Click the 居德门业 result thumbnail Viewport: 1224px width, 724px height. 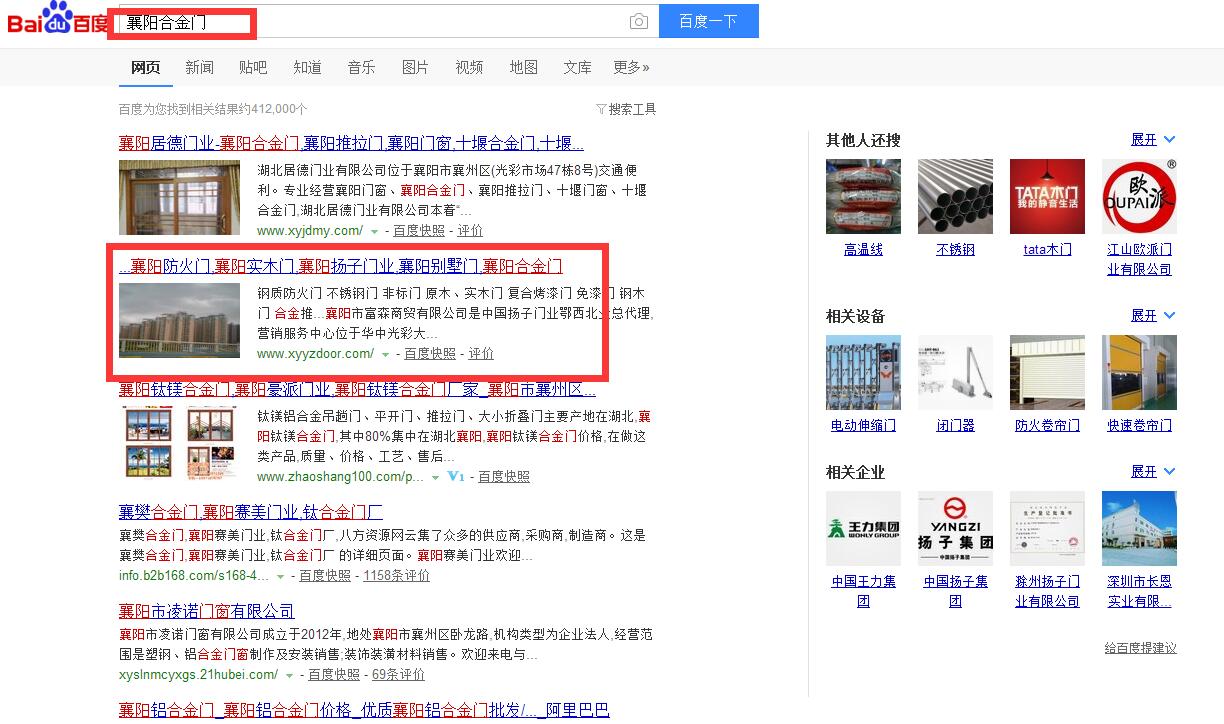[179, 197]
